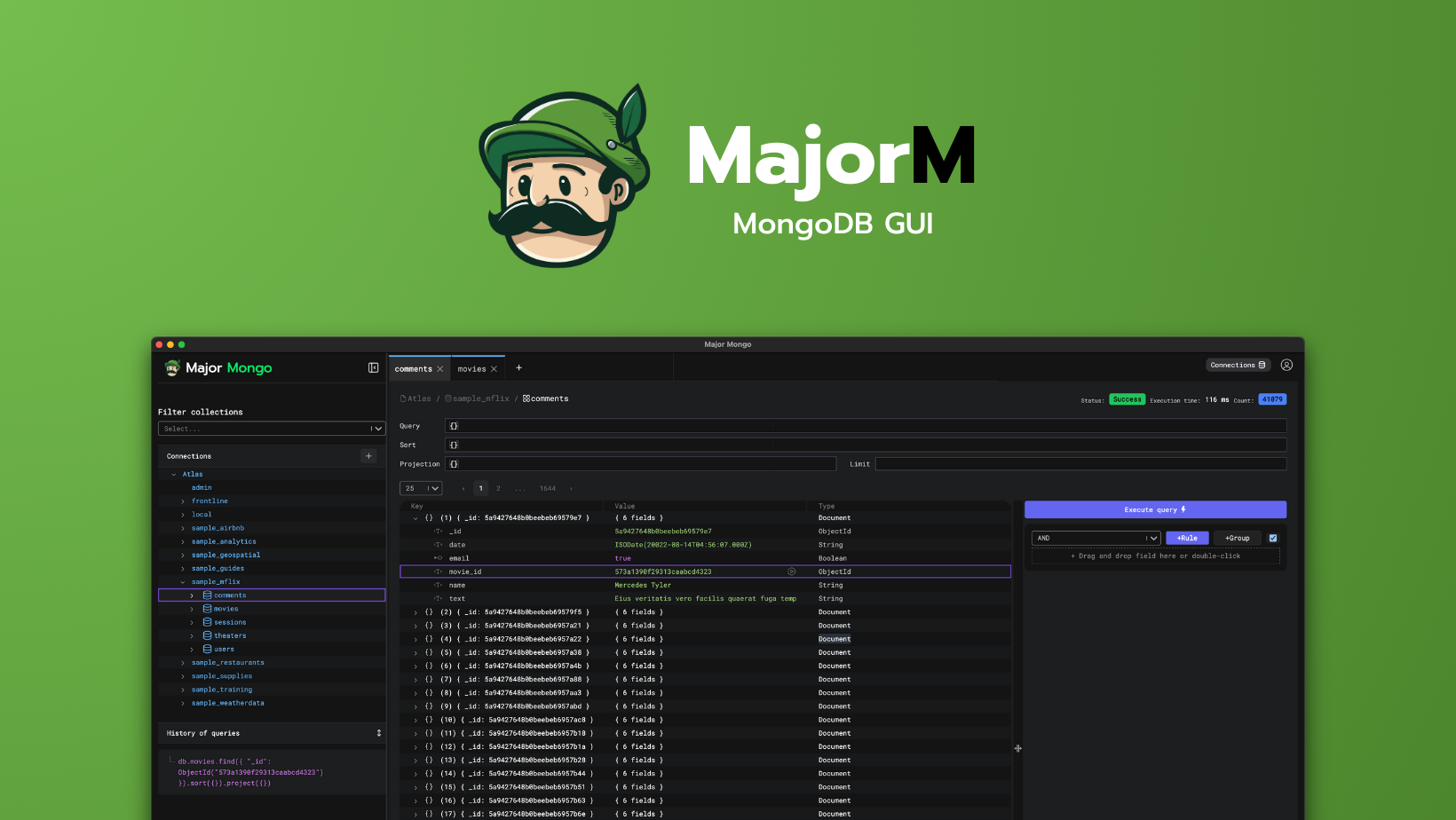
Task: Go to the next results page arrow
Action: point(571,488)
